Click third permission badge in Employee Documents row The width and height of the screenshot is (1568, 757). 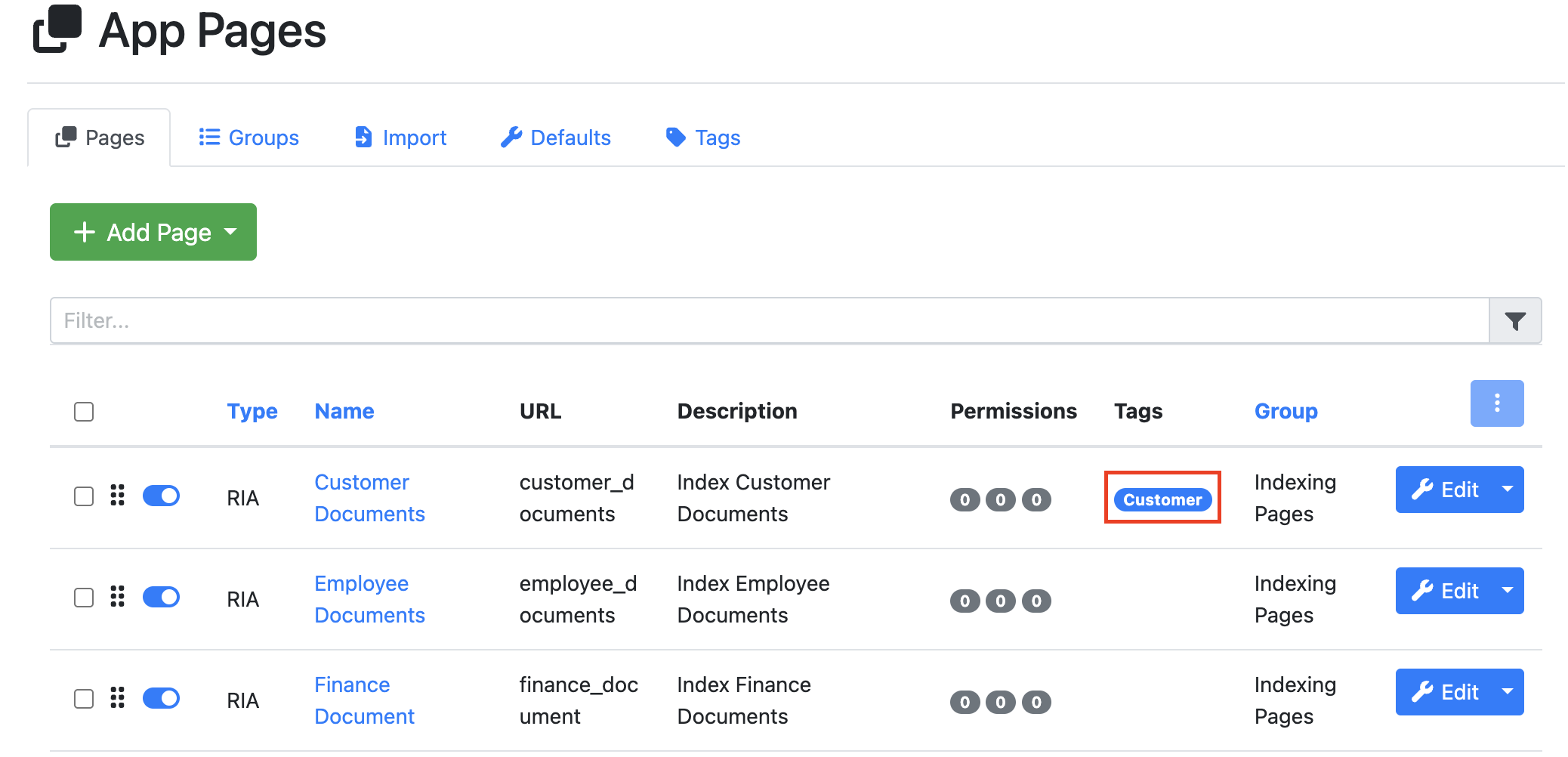click(x=1036, y=601)
